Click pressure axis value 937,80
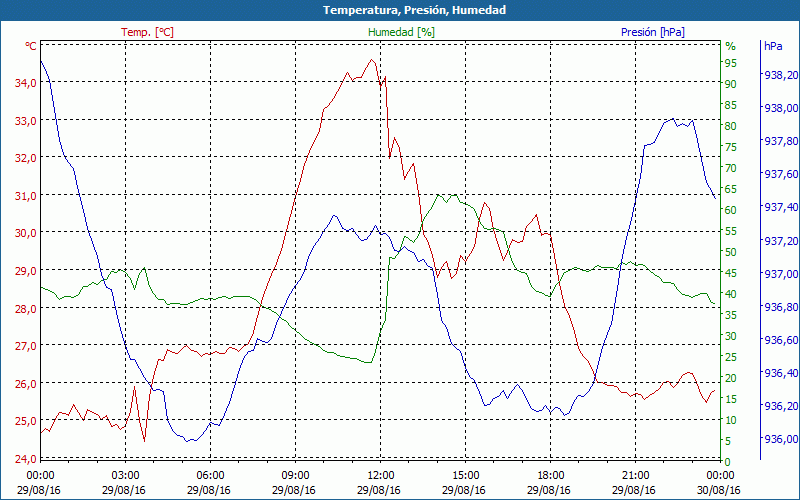 pos(781,141)
